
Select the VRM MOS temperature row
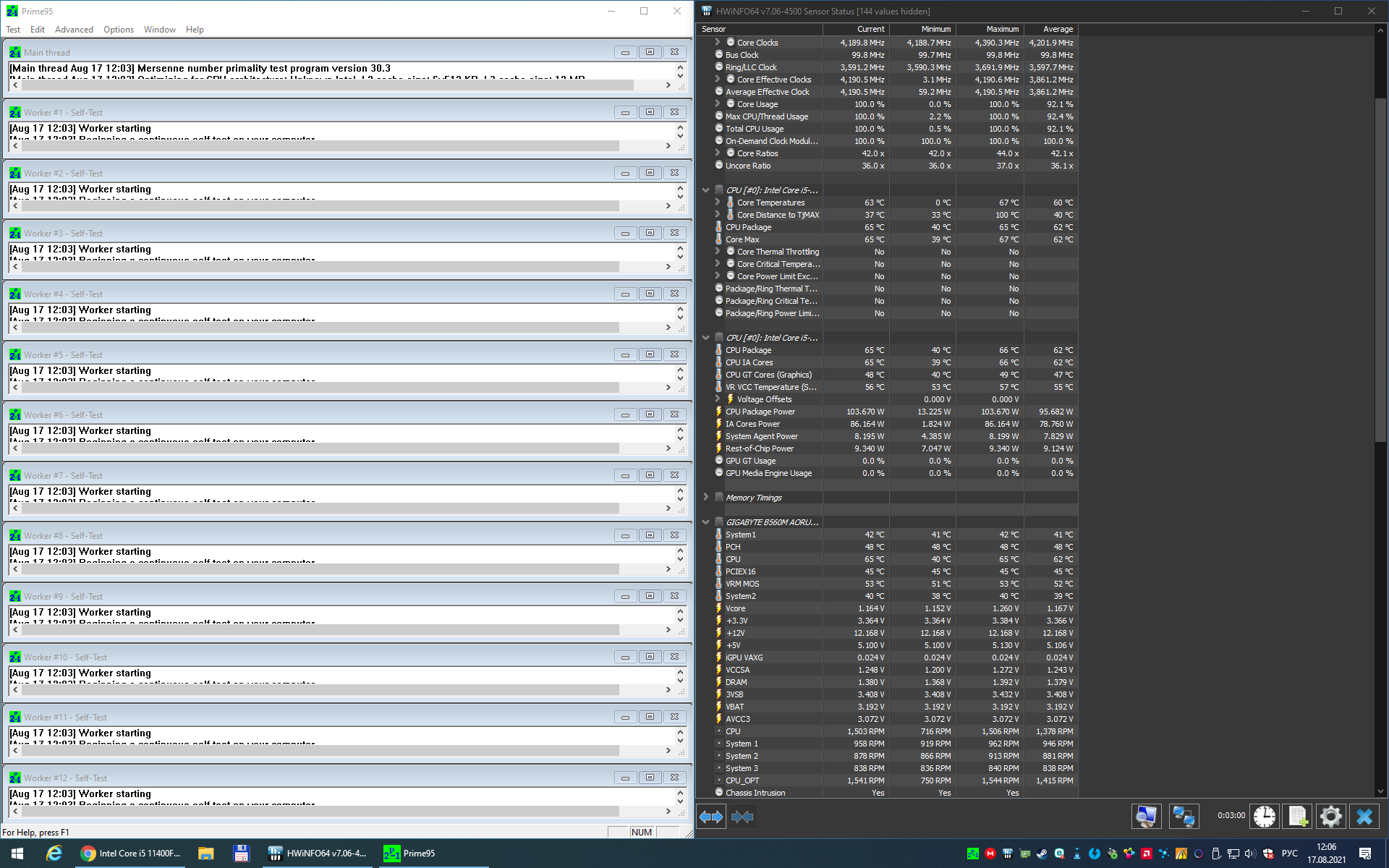(x=888, y=584)
